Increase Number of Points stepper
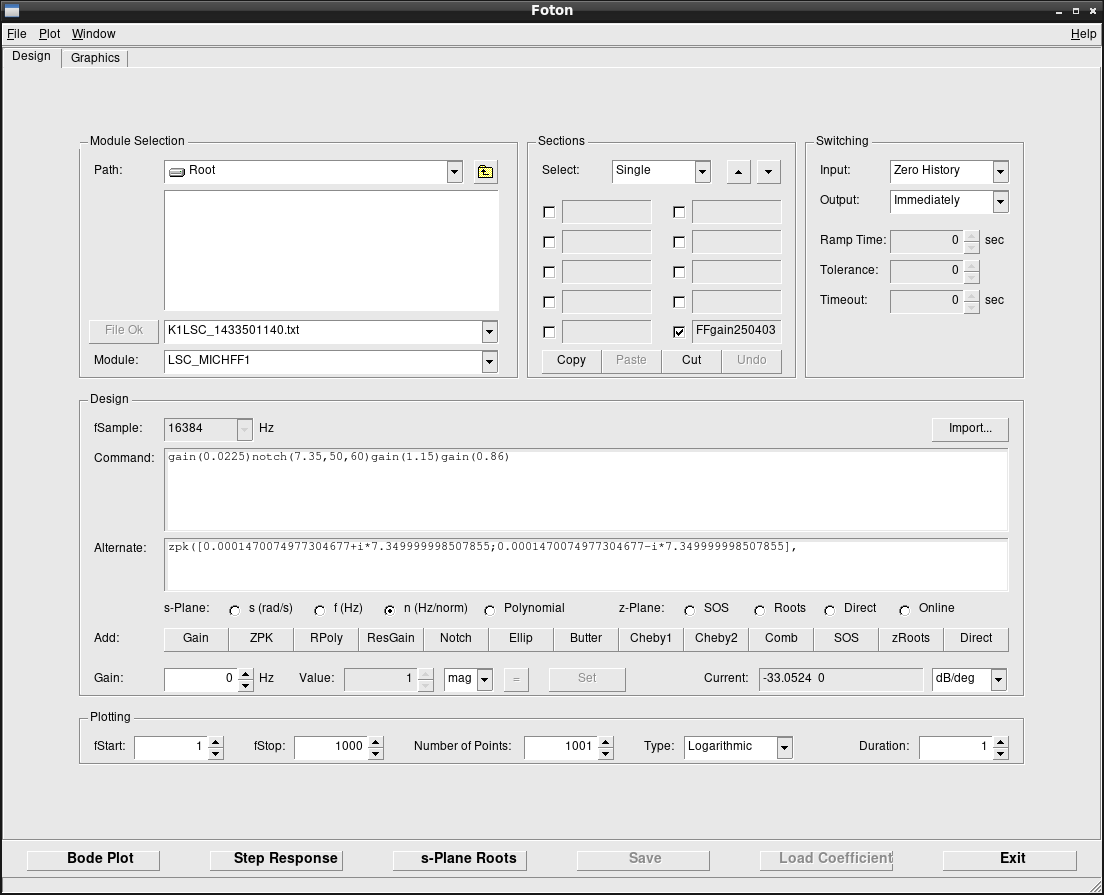Screen dimensions: 1104x895 [606, 742]
